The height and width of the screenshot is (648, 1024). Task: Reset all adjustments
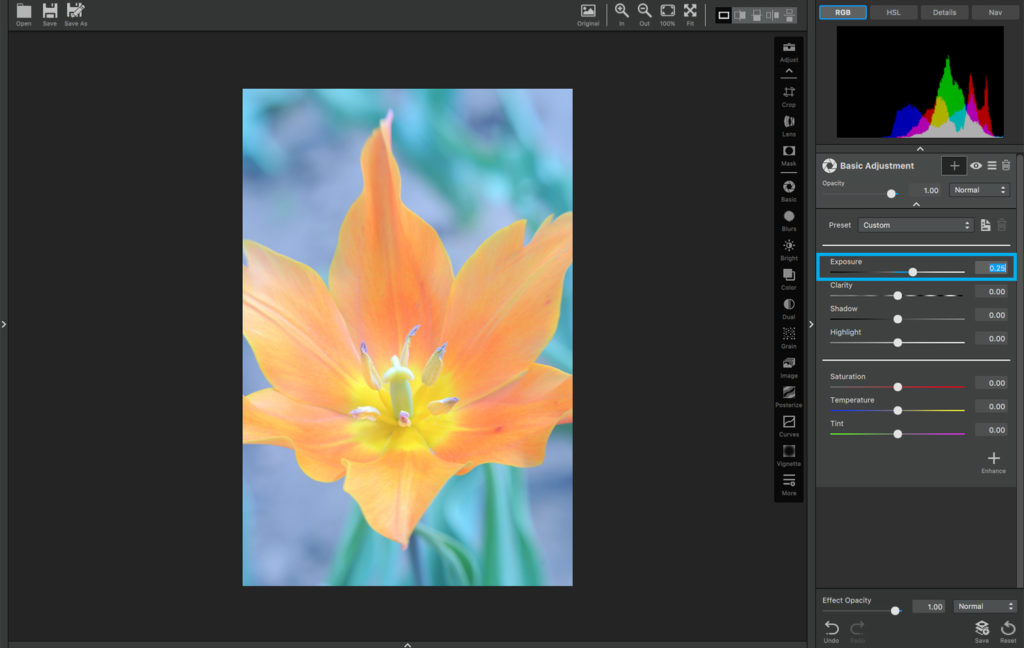coord(1008,631)
